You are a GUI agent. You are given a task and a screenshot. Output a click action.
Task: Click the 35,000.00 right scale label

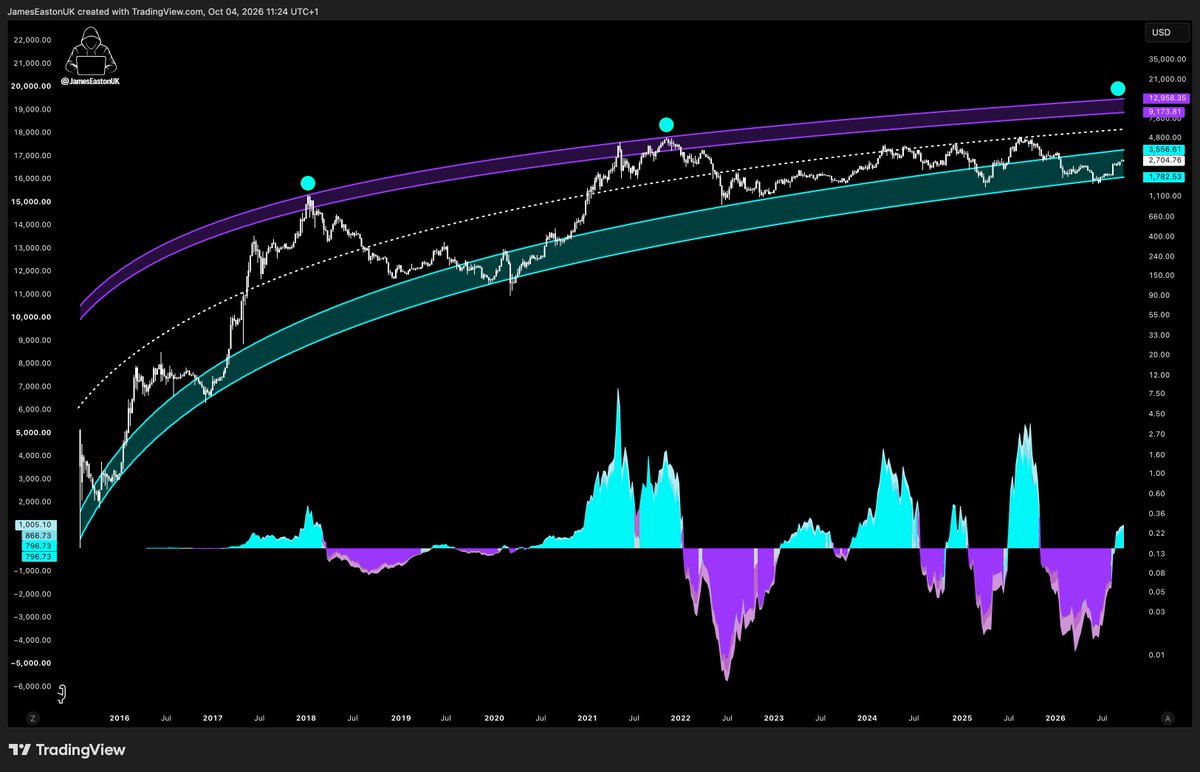pos(1167,58)
